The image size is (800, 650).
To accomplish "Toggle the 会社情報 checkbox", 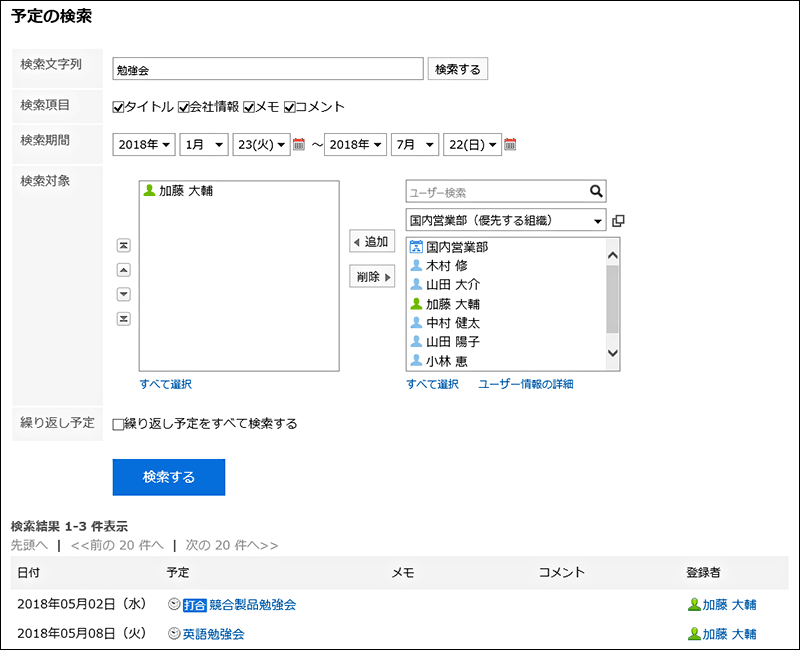I will click(x=184, y=107).
